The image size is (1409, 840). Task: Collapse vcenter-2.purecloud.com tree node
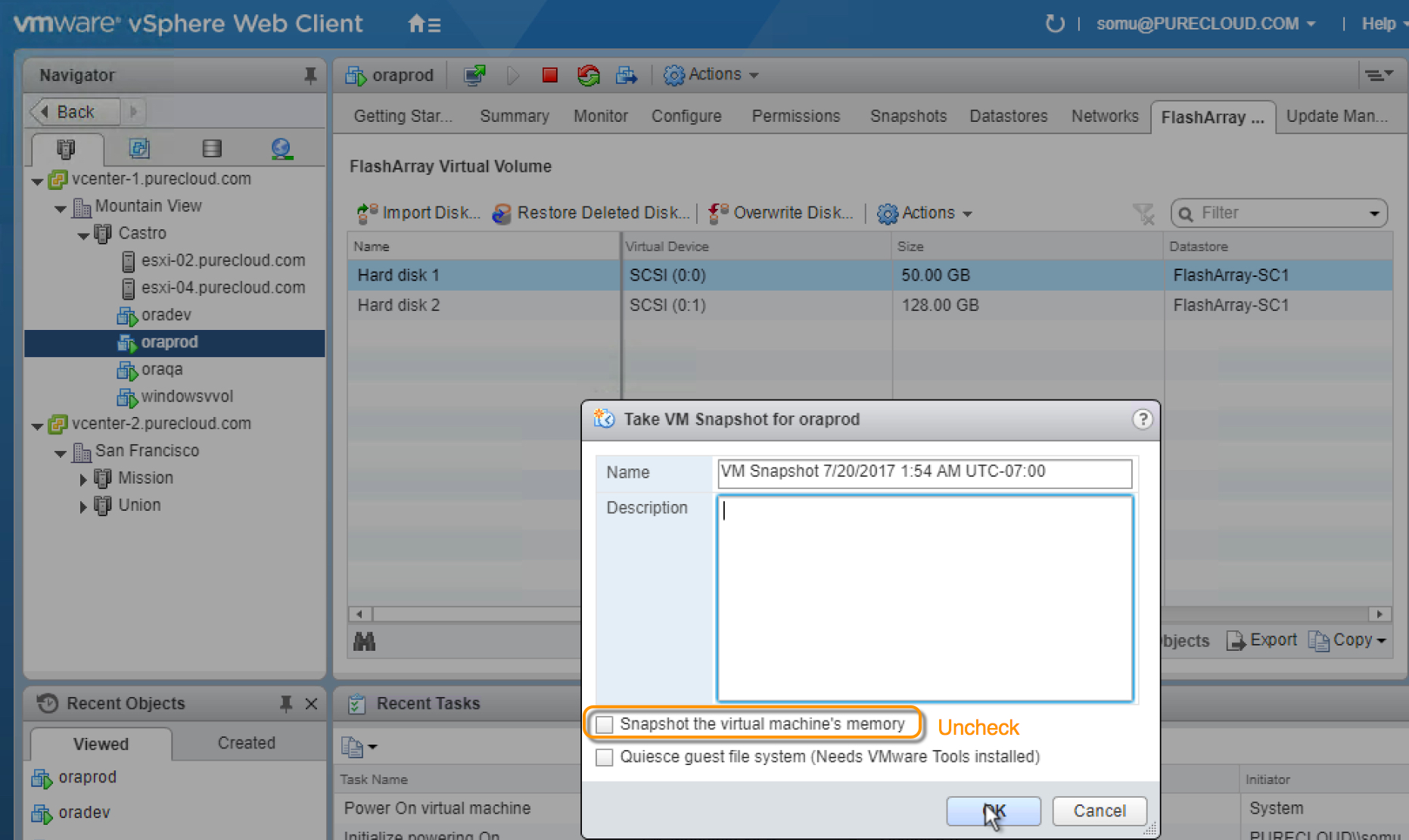pos(37,426)
